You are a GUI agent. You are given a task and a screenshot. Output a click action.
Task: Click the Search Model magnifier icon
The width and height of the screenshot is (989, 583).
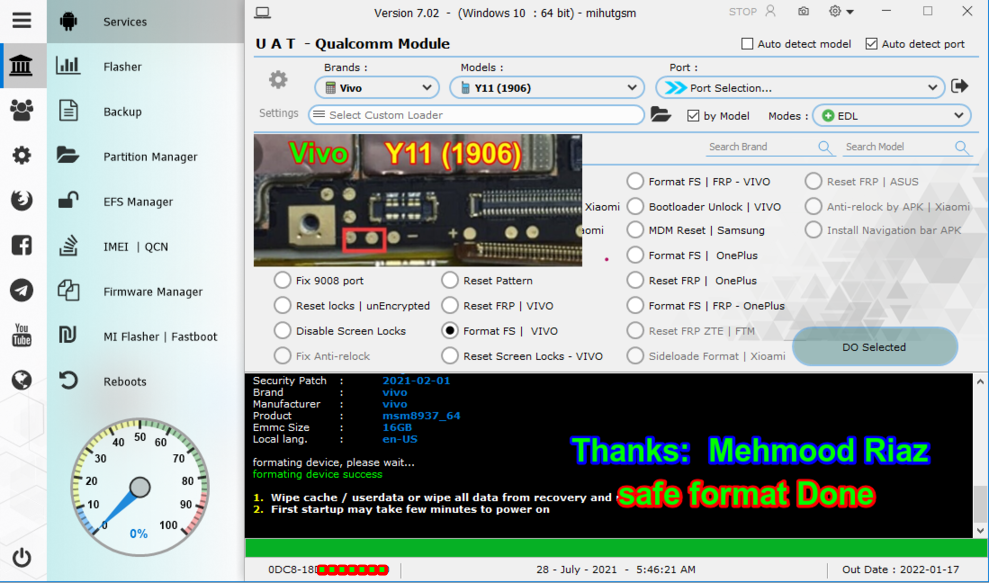(962, 147)
